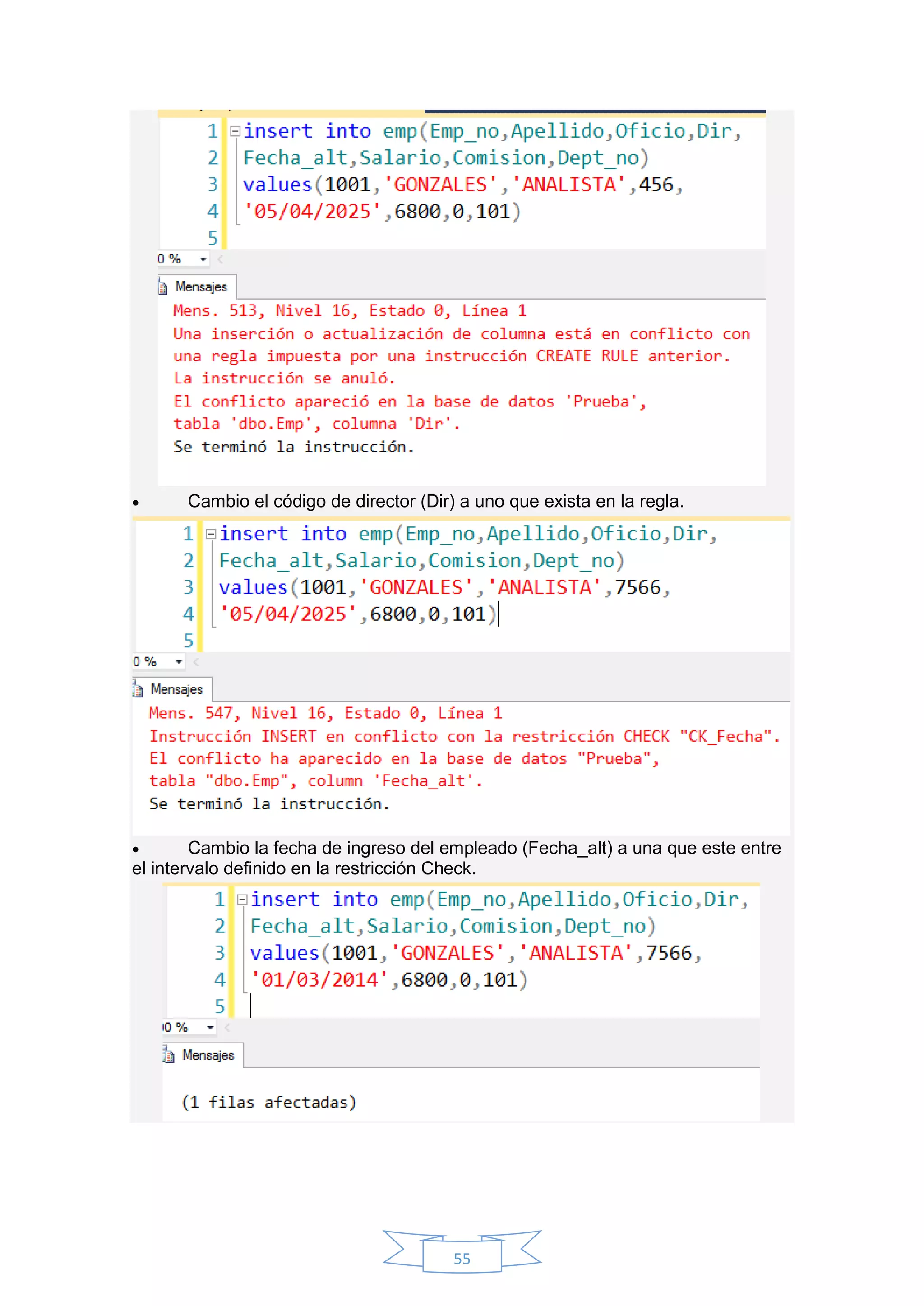Select the Mensajes tab showing error 547
The image size is (924, 1306).
(176, 690)
